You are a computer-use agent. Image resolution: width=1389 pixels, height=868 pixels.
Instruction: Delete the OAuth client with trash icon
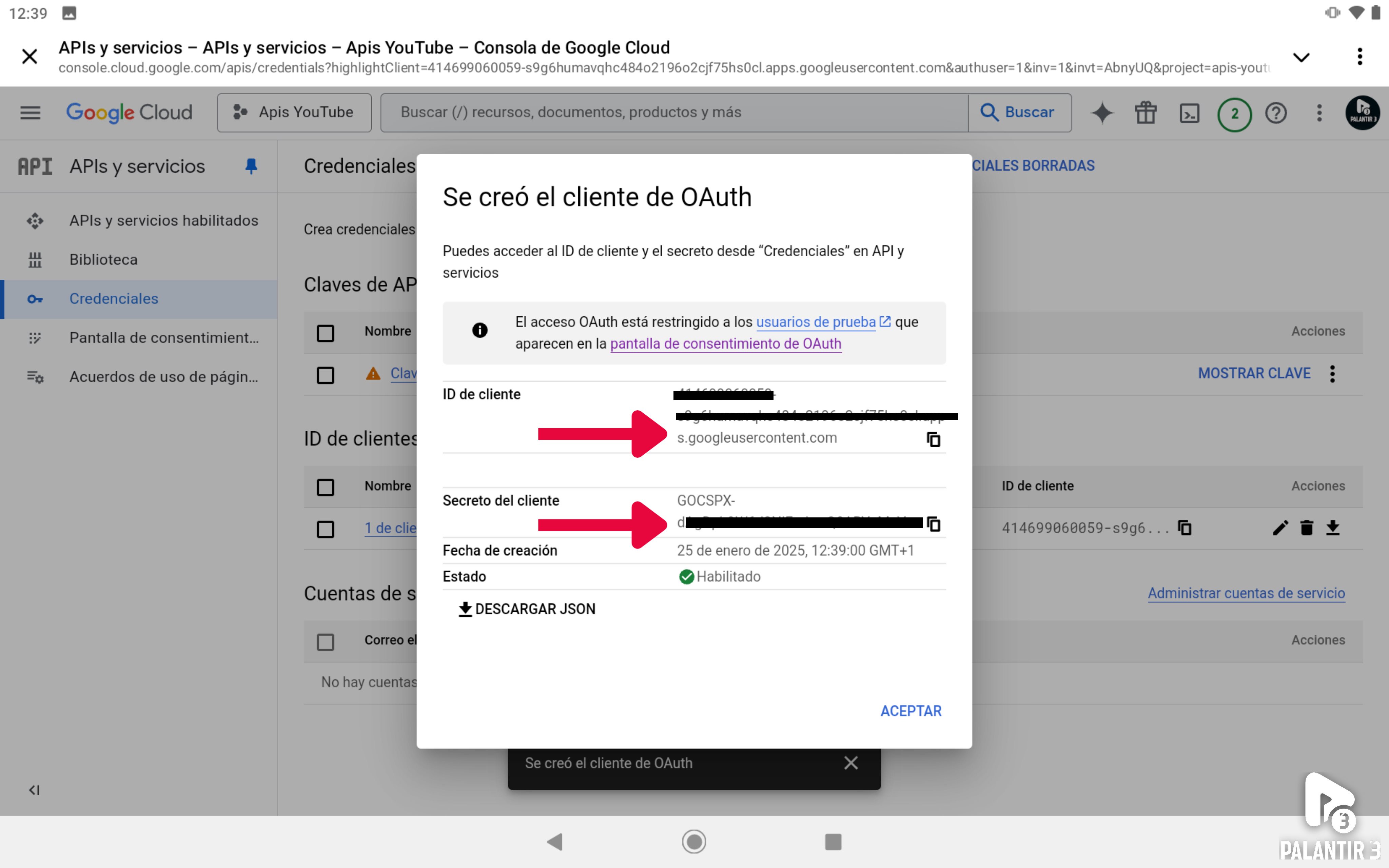(x=1307, y=528)
